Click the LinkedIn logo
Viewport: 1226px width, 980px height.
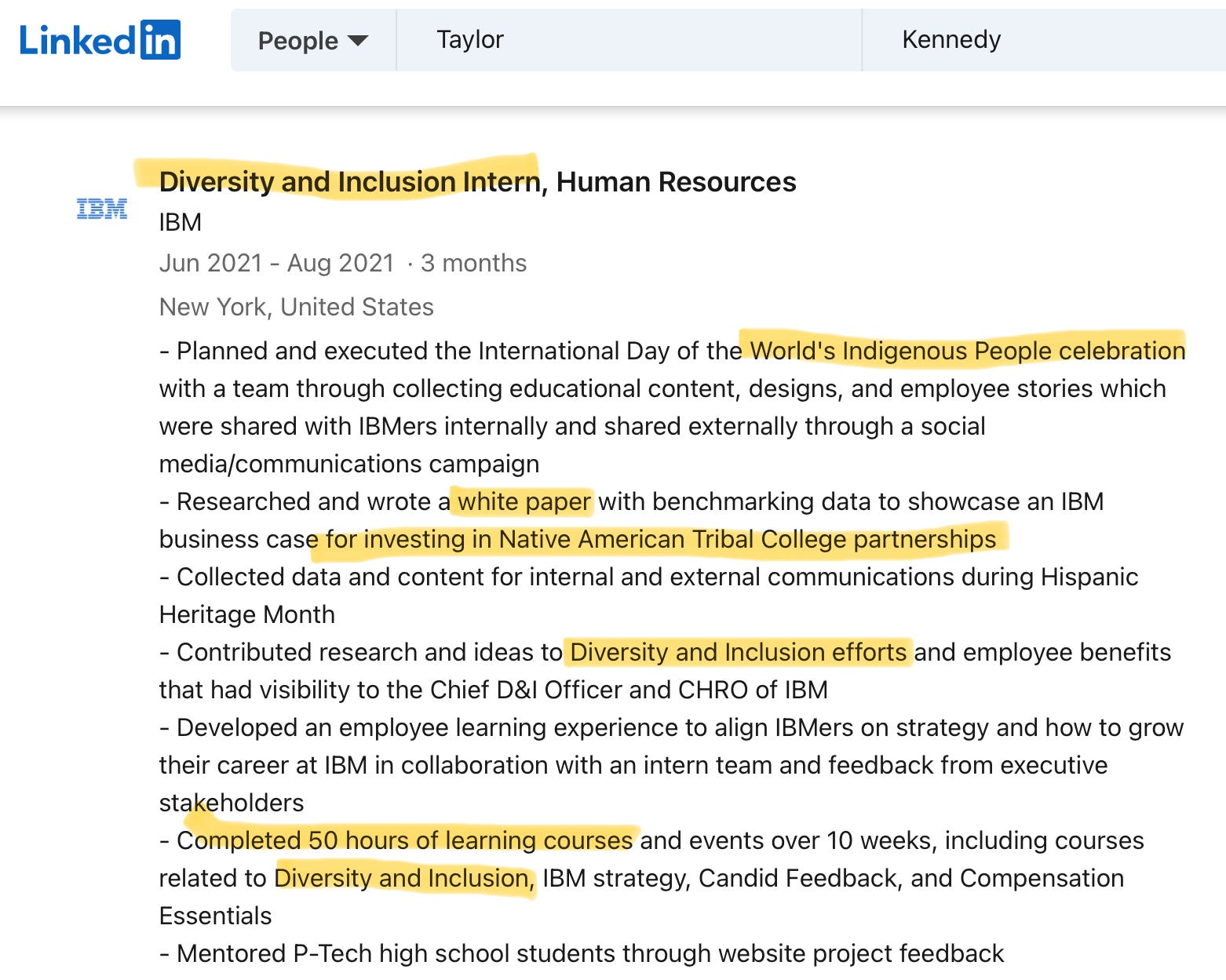(x=100, y=40)
